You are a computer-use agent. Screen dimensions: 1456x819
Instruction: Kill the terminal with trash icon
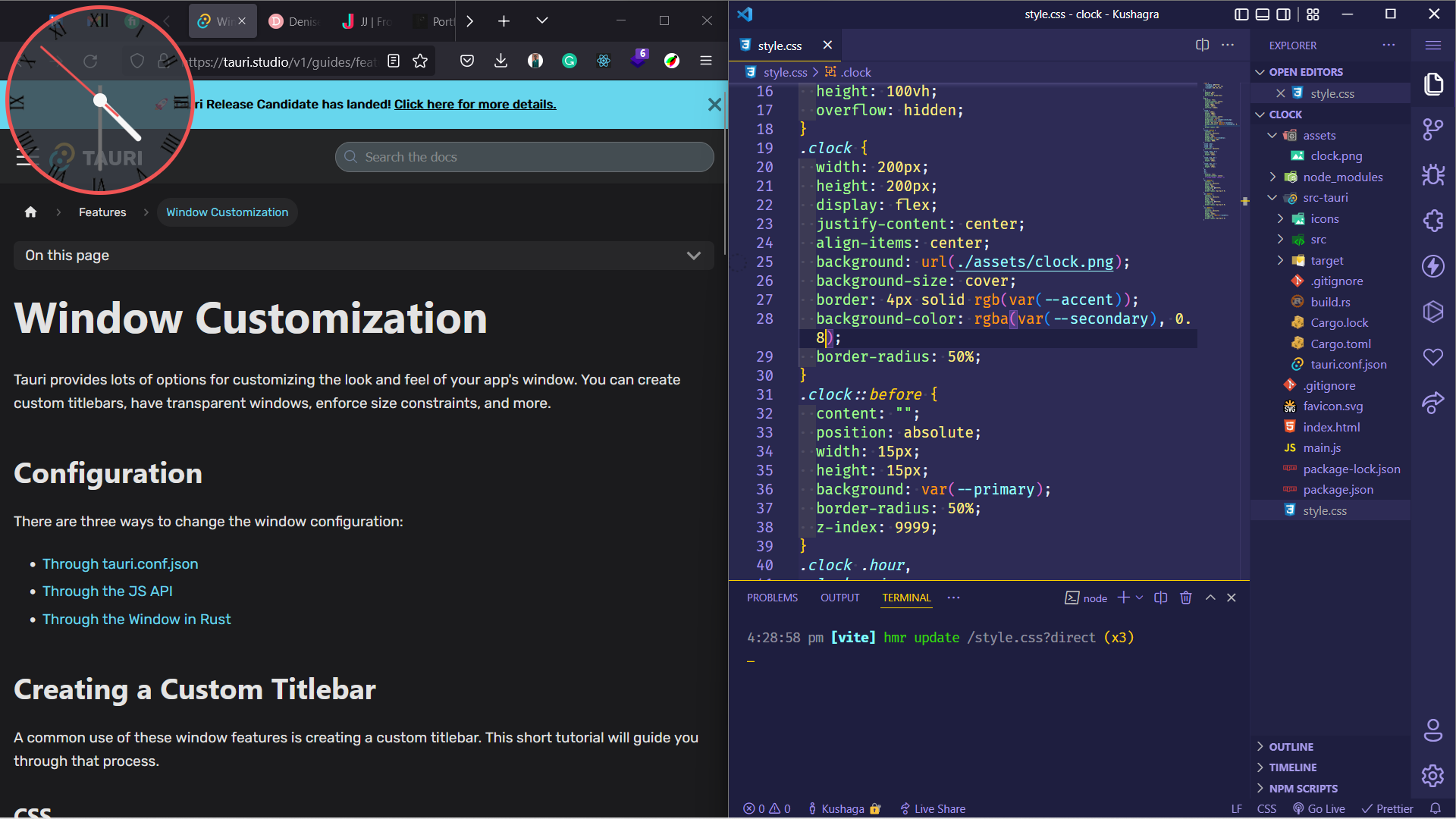pyautogui.click(x=1186, y=598)
